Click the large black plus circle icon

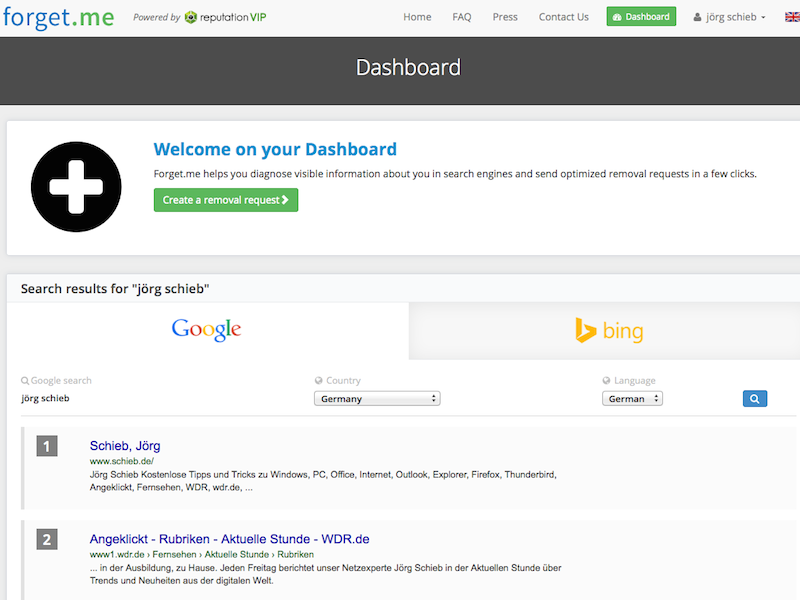(76, 187)
